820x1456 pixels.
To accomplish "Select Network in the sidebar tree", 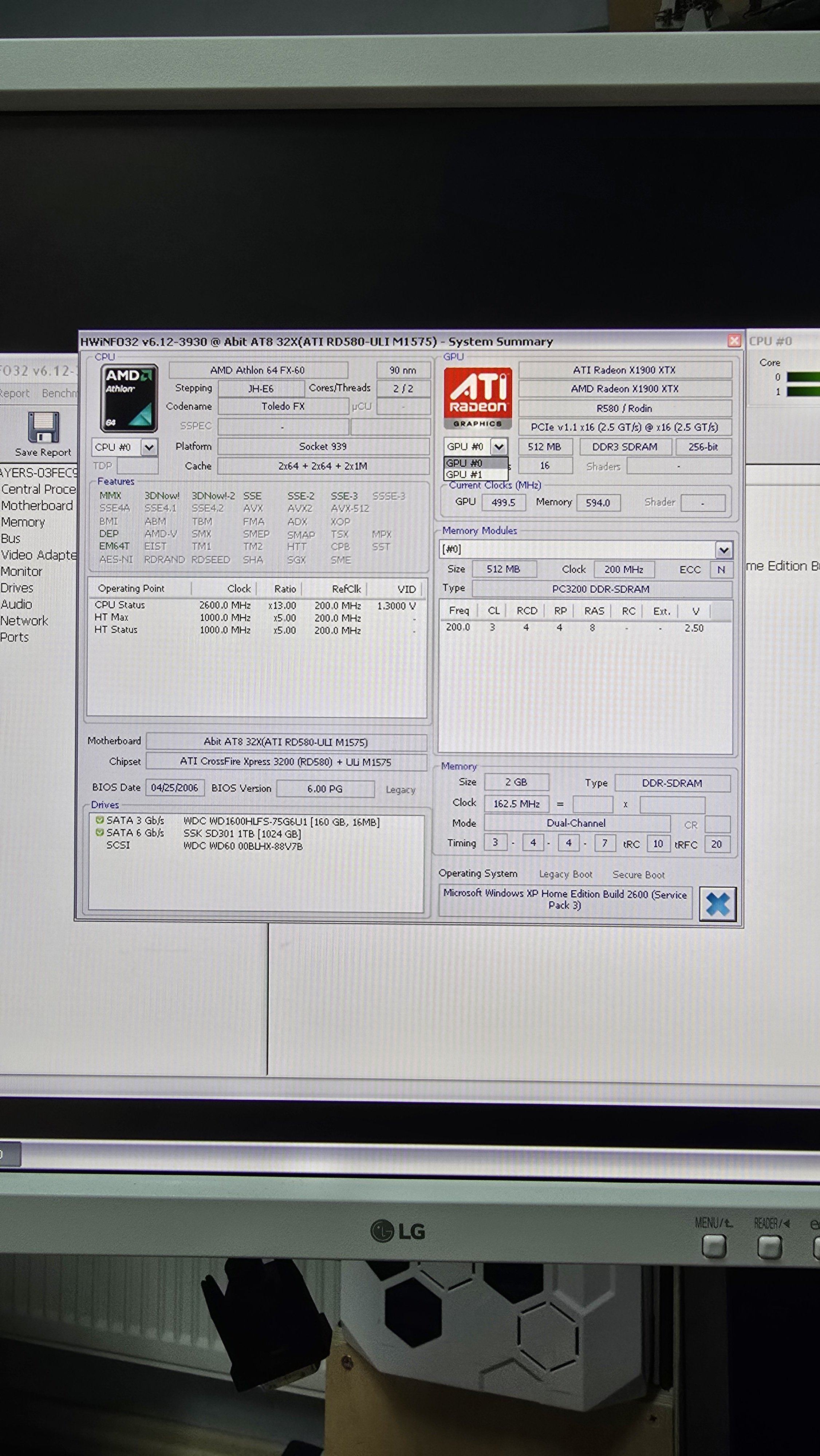I will click(x=24, y=621).
